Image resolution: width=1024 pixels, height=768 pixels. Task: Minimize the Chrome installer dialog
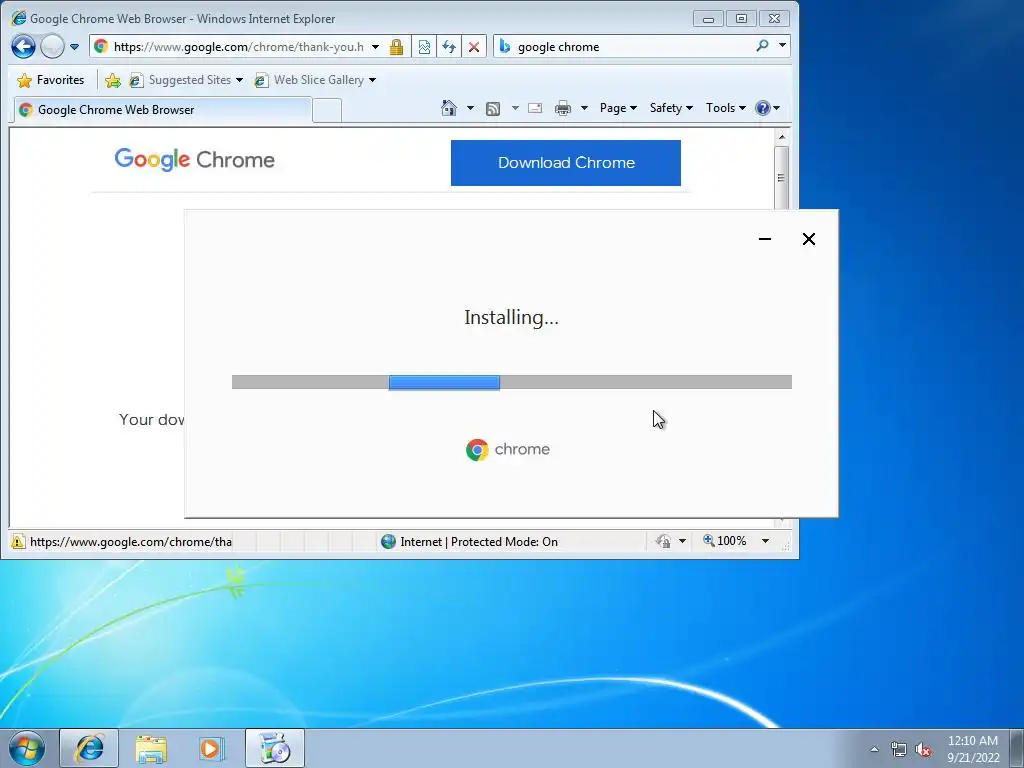click(765, 239)
